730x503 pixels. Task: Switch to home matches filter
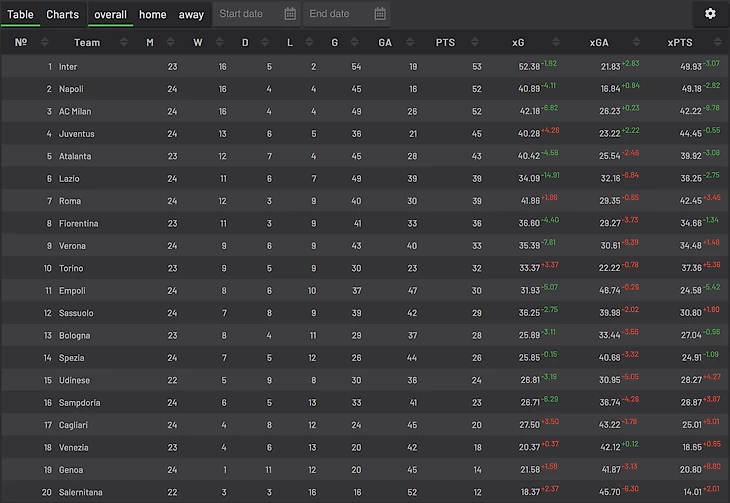click(x=153, y=14)
